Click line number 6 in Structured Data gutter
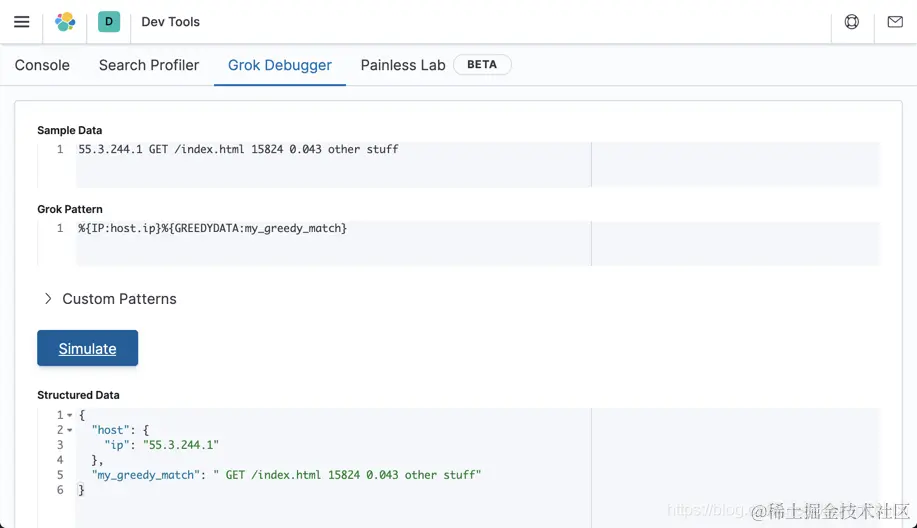 coord(60,490)
